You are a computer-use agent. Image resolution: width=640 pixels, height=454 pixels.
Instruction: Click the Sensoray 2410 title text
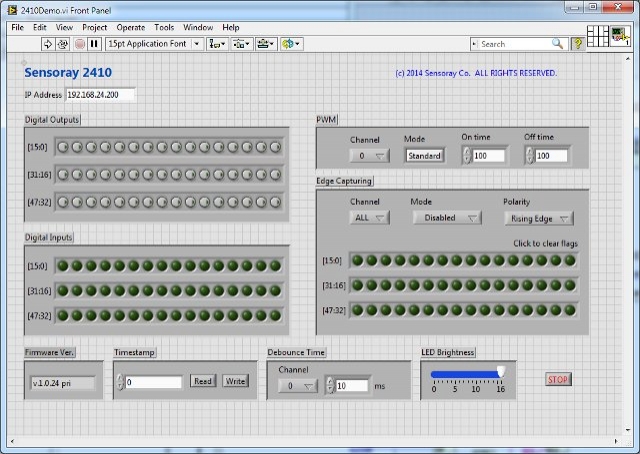(x=68, y=73)
